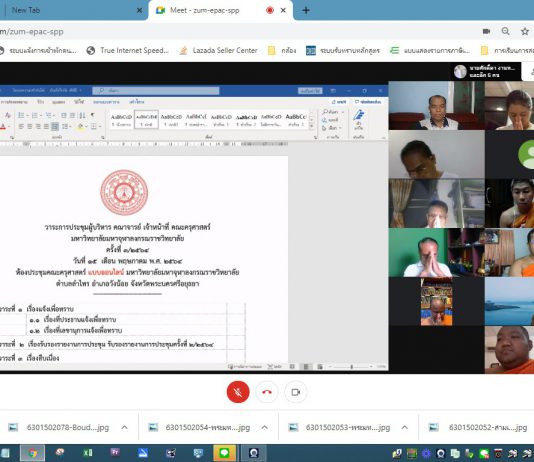The image size is (534, 462).
Task: Open downloaded file 6301502078-Boud...jpg
Action: [x=60, y=427]
